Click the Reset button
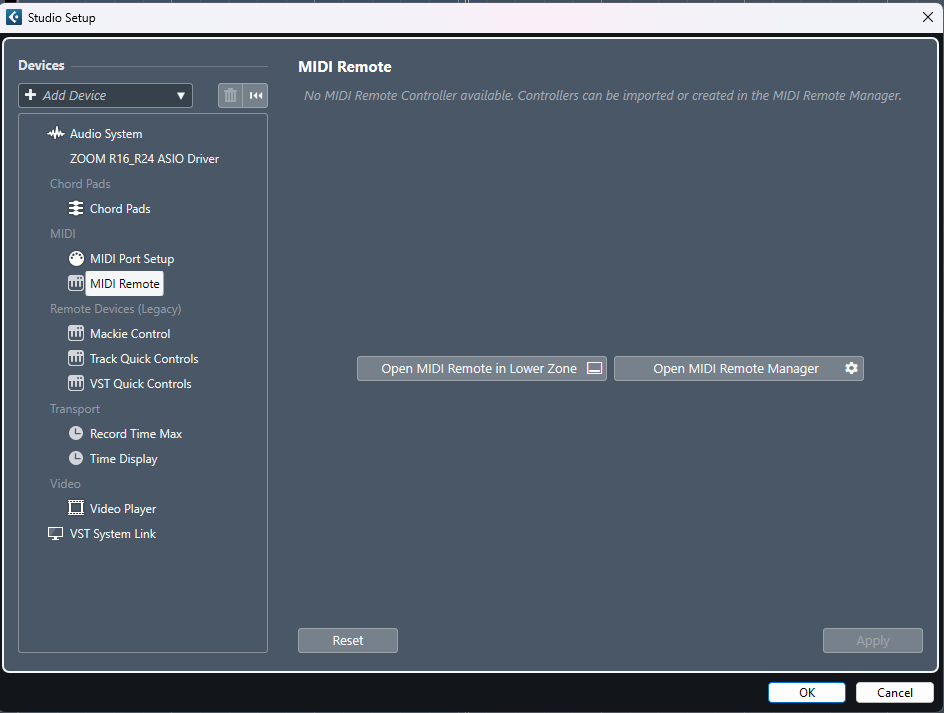Screen dimensions: 944x713 [347, 640]
